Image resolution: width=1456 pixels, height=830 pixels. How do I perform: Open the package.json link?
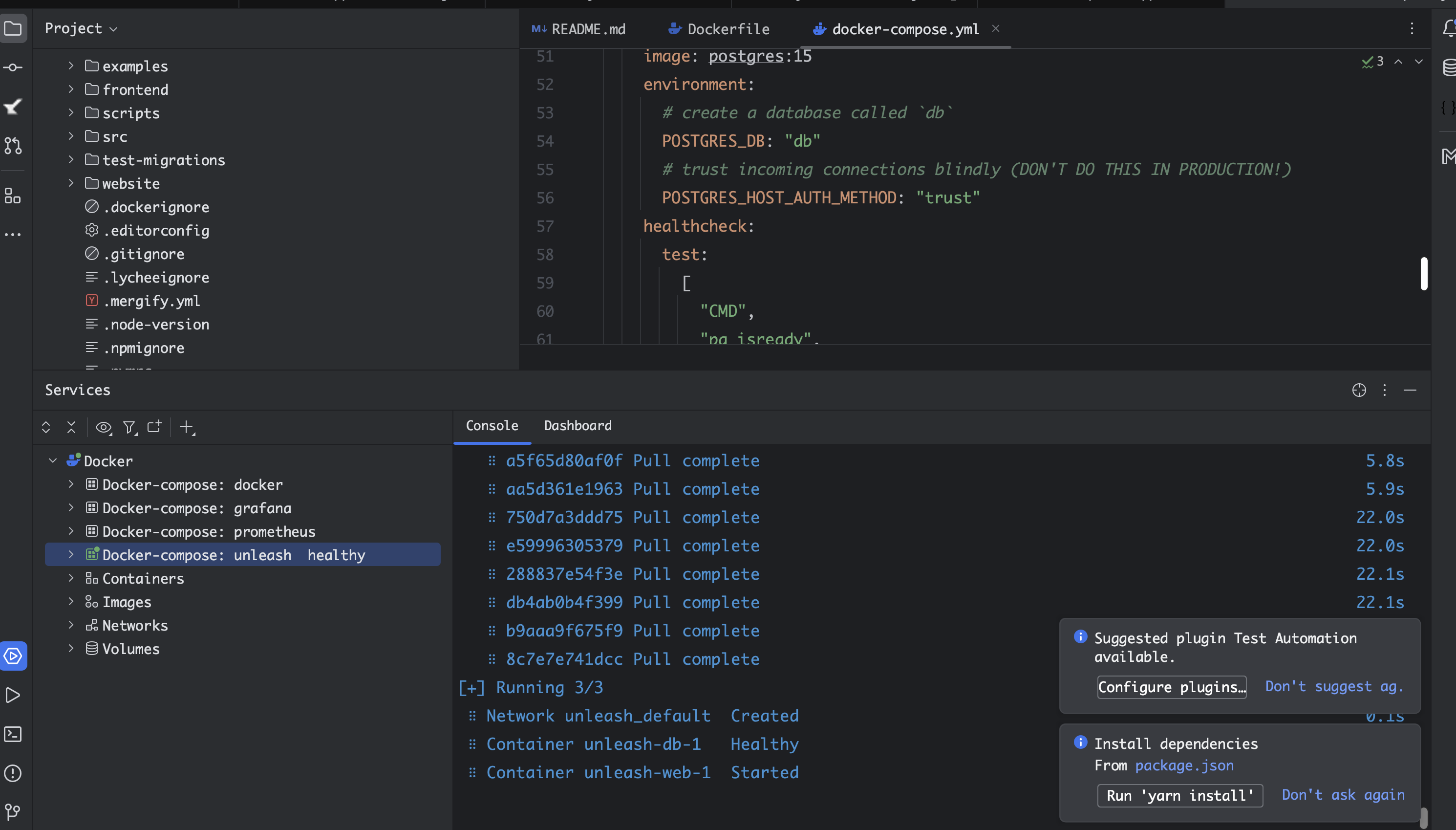click(1184, 765)
